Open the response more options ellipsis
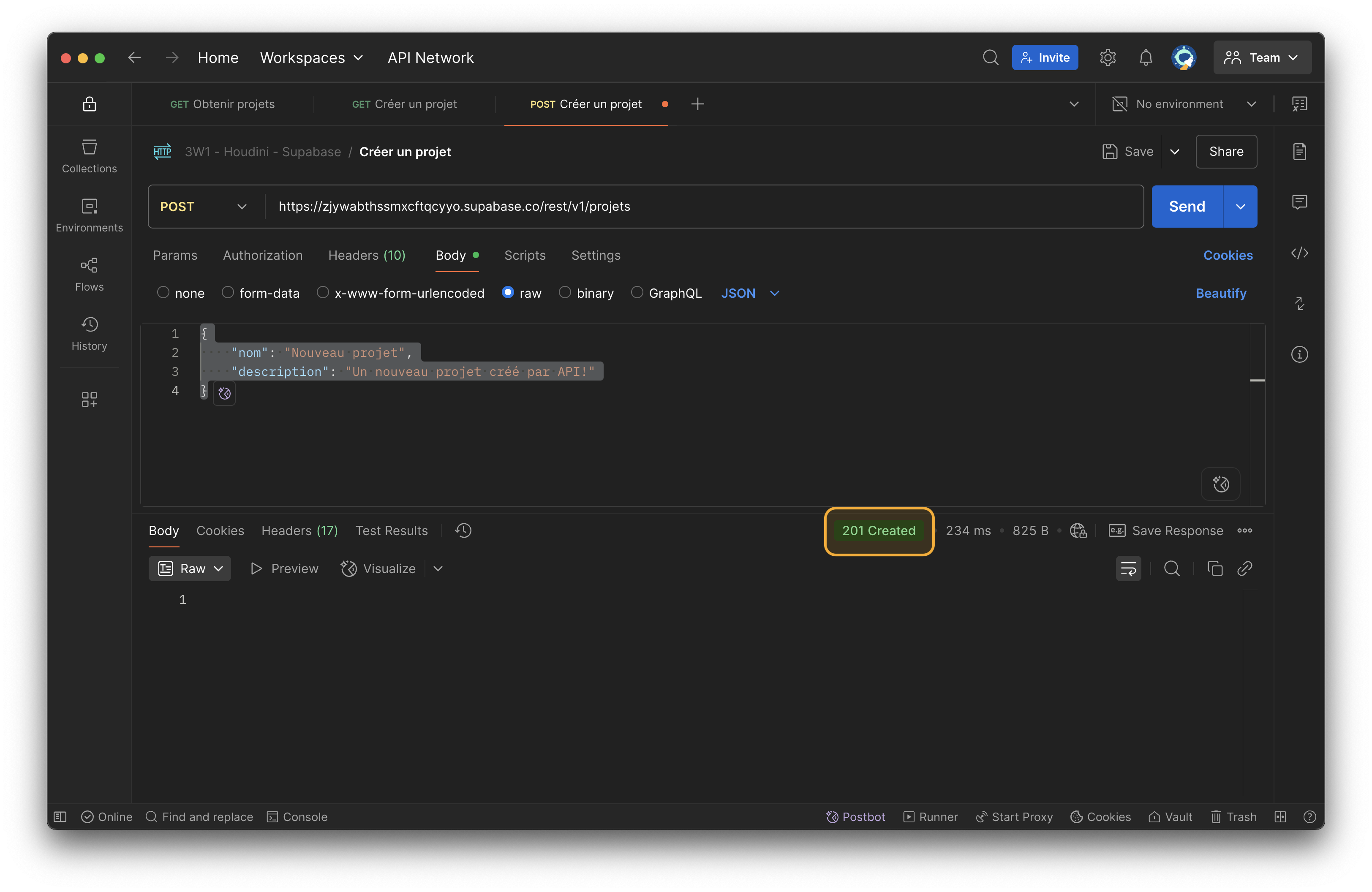Image resolution: width=1372 pixels, height=892 pixels. 1244,531
